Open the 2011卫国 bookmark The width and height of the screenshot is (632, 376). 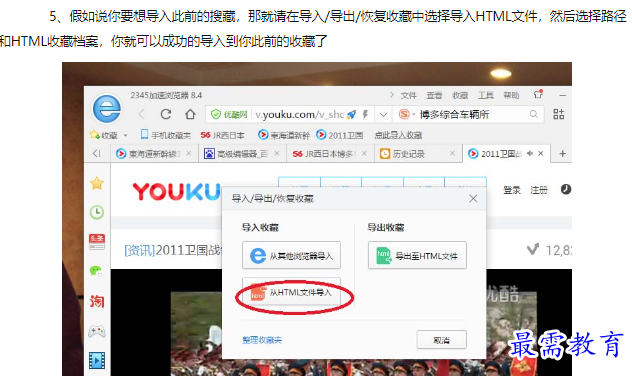tap(339, 135)
